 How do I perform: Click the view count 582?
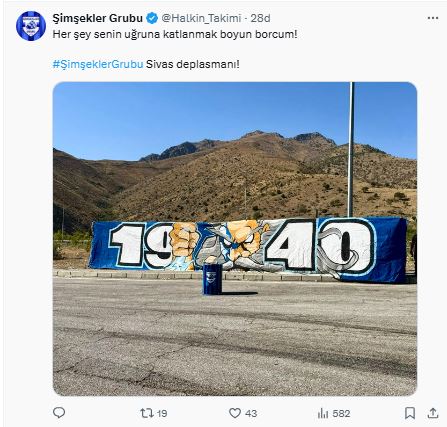[x=341, y=414]
